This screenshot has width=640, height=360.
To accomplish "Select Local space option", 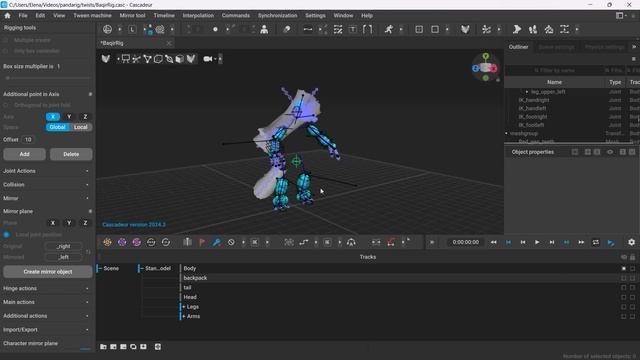I will (x=81, y=127).
